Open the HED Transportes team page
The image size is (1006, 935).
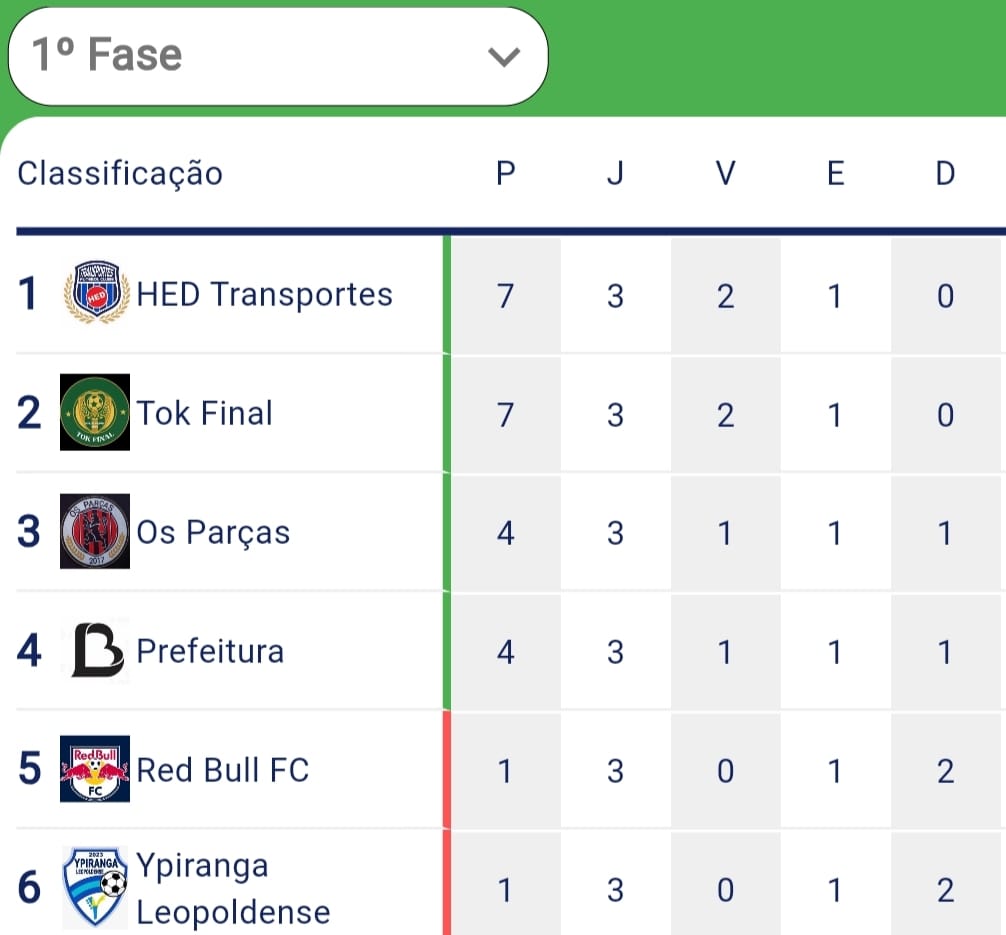coord(264,293)
